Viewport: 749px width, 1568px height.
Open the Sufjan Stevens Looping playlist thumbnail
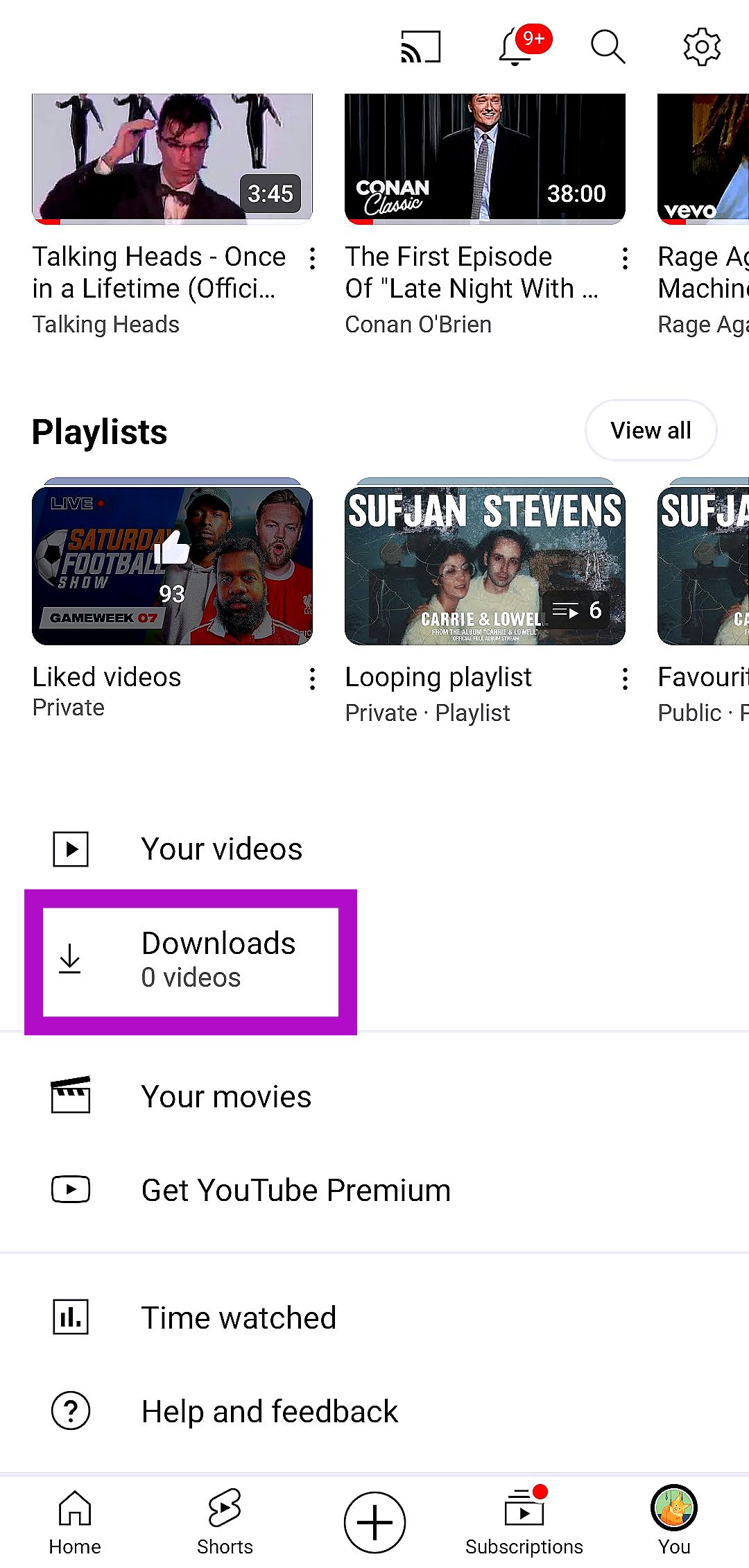pyautogui.click(x=485, y=565)
